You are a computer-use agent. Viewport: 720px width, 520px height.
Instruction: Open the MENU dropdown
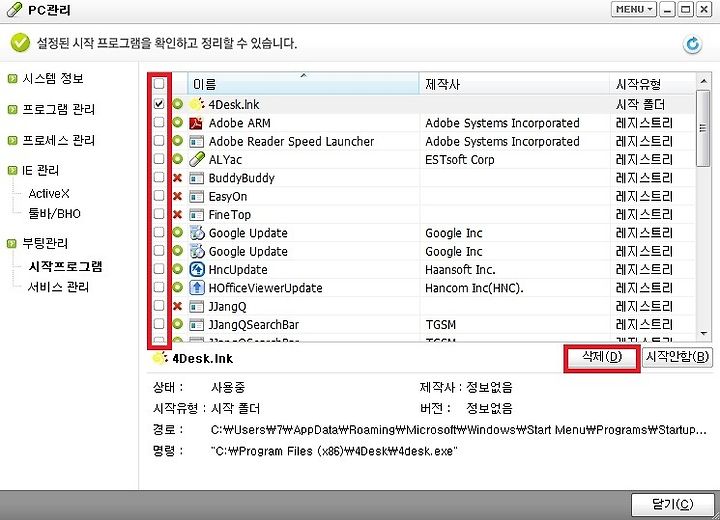coord(634,9)
